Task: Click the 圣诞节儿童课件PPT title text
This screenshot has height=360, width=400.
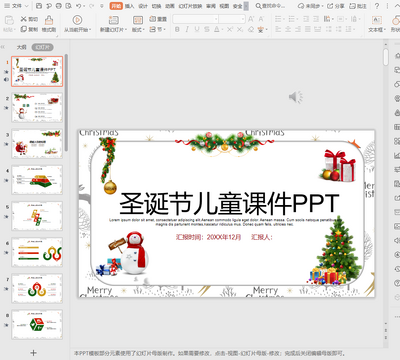Action: coord(229,203)
